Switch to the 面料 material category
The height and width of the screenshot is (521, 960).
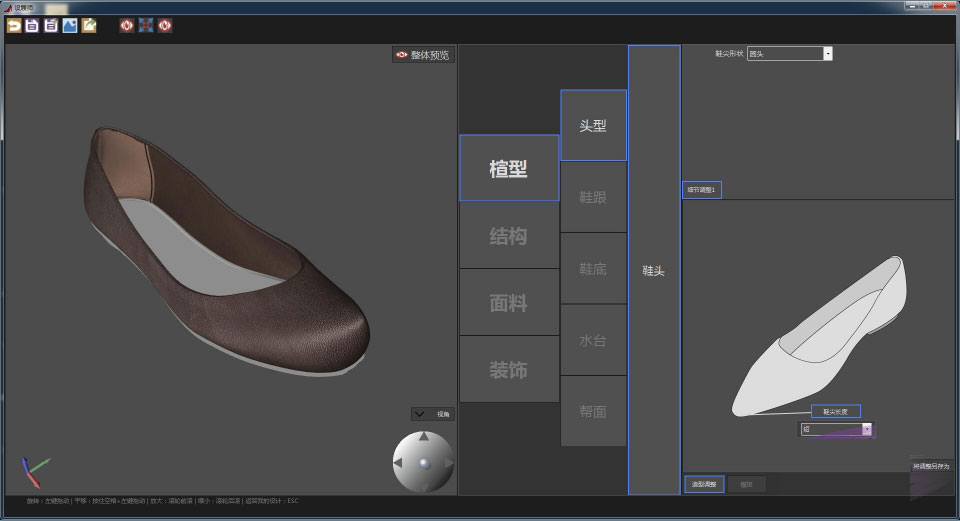coord(508,303)
